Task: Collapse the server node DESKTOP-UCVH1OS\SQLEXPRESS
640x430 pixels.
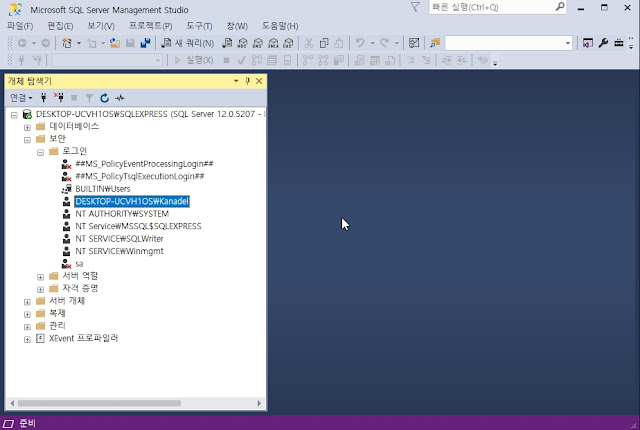Action: (14, 115)
